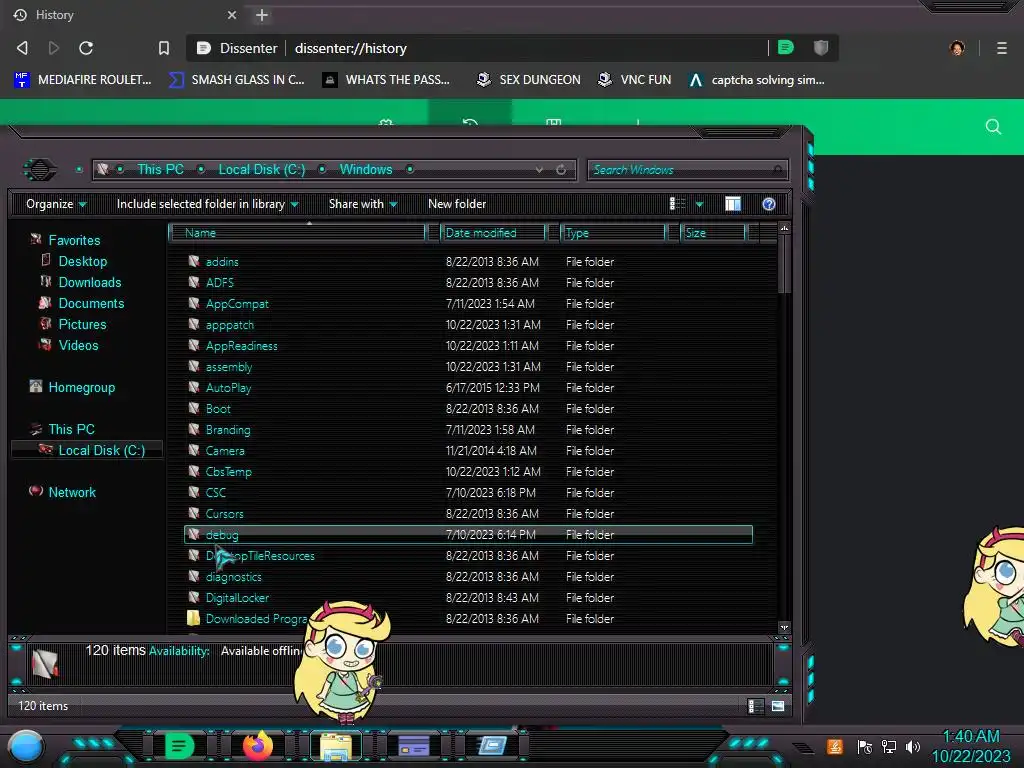This screenshot has height=768, width=1024.
Task: Switch to large icons view in status bar
Action: [x=778, y=706]
